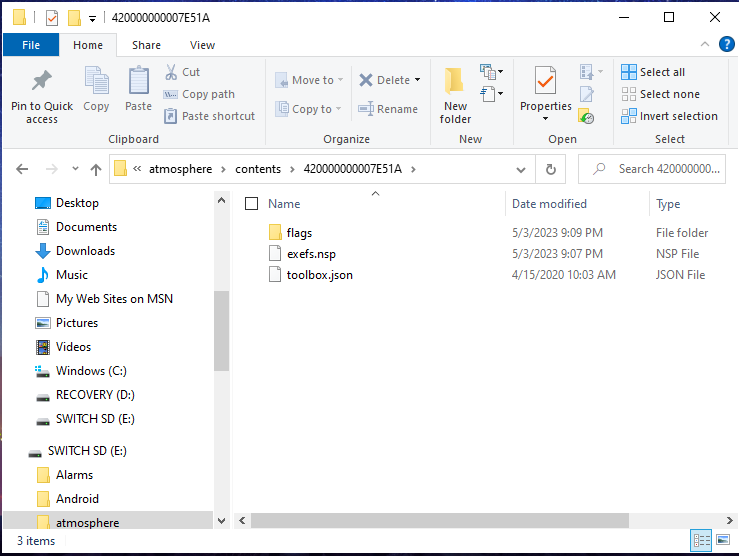Sort by the Type column header
The height and width of the screenshot is (556, 739).
(668, 204)
